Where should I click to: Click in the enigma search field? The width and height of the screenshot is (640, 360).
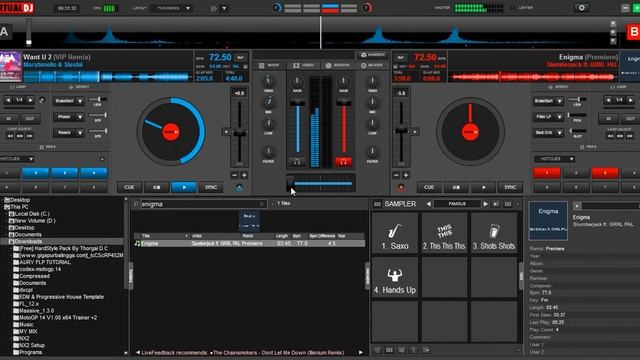tap(200, 204)
